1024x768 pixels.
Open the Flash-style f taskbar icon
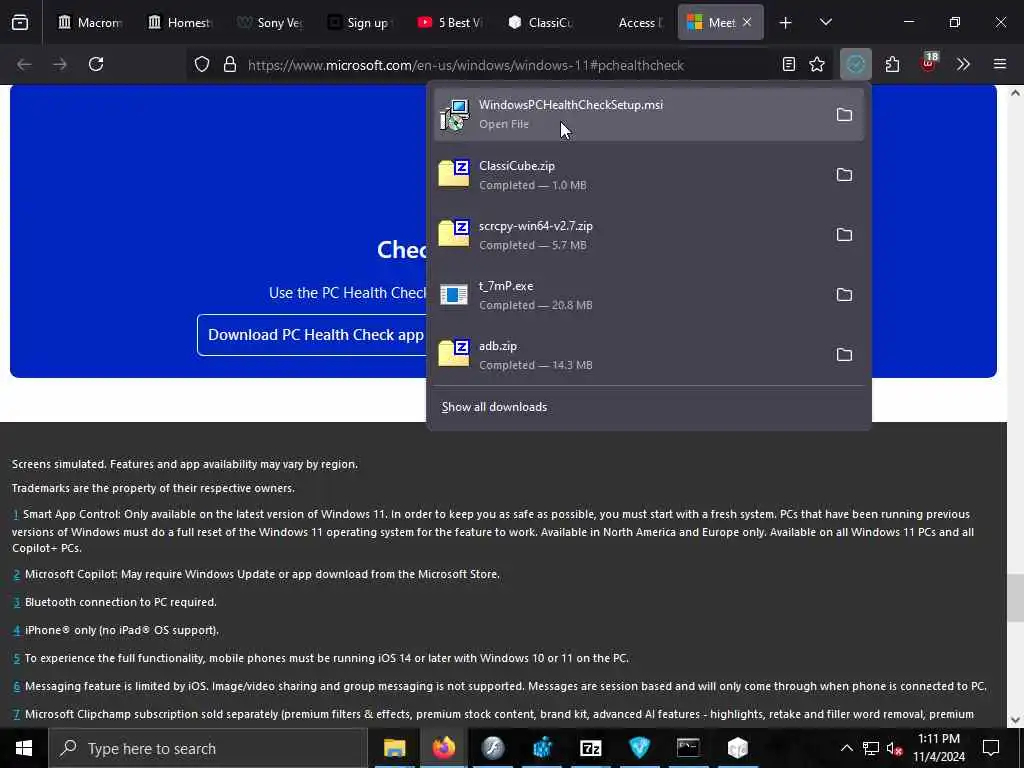coord(492,748)
